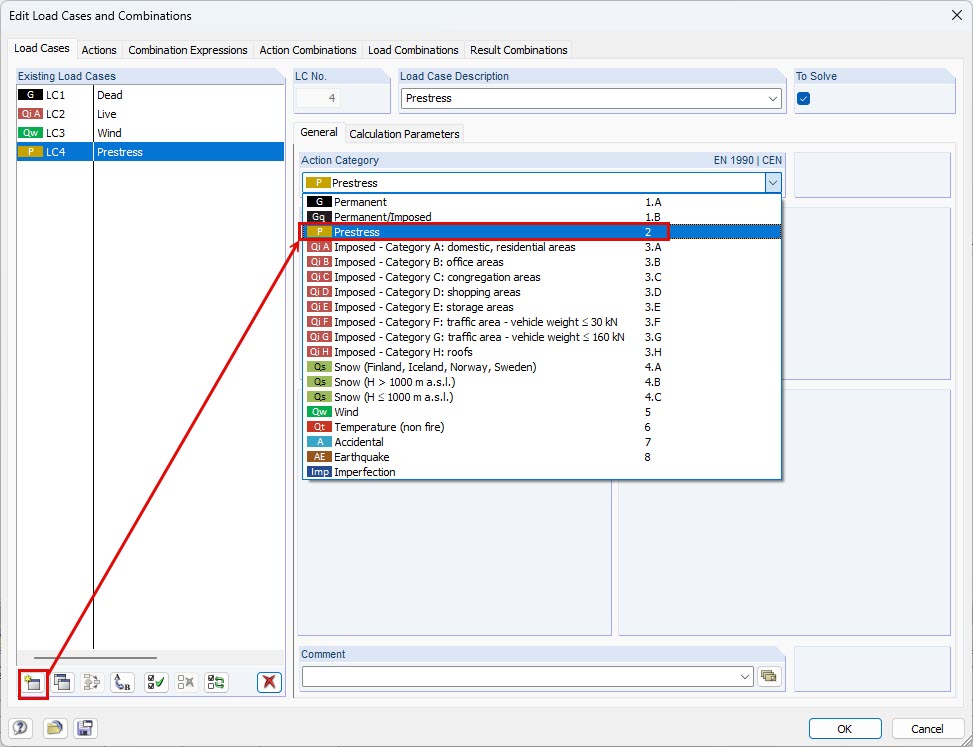This screenshot has height=747, width=973.
Task: Open the Actions tab
Action: point(99,50)
